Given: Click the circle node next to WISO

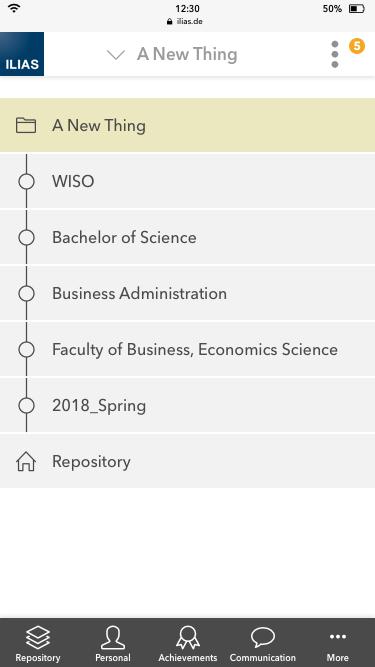Looking at the screenshot, I should 26,182.
